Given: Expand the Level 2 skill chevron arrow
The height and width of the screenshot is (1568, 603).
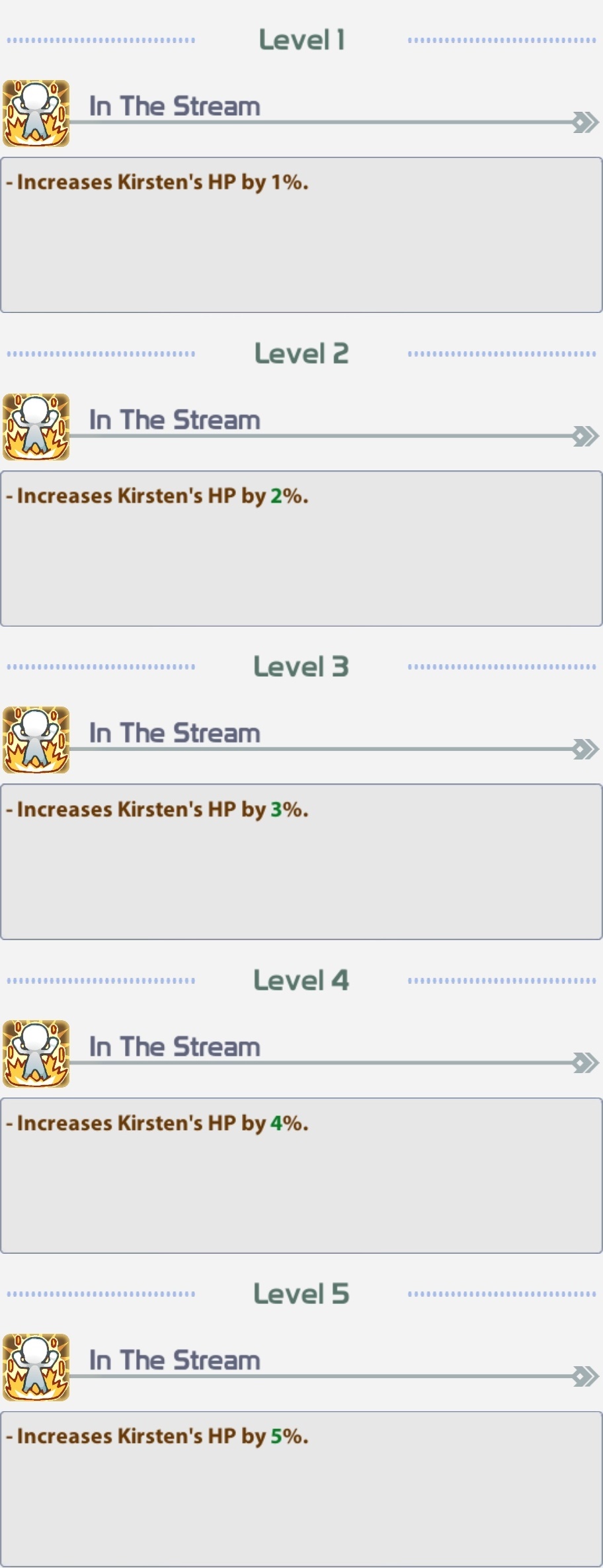Looking at the screenshot, I should tap(586, 436).
